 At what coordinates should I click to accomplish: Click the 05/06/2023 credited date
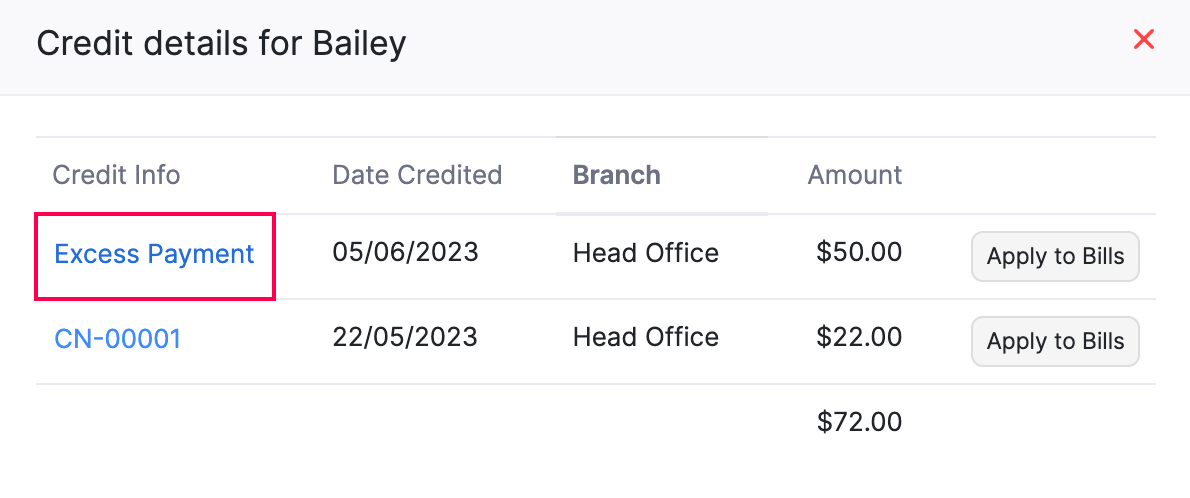[405, 252]
